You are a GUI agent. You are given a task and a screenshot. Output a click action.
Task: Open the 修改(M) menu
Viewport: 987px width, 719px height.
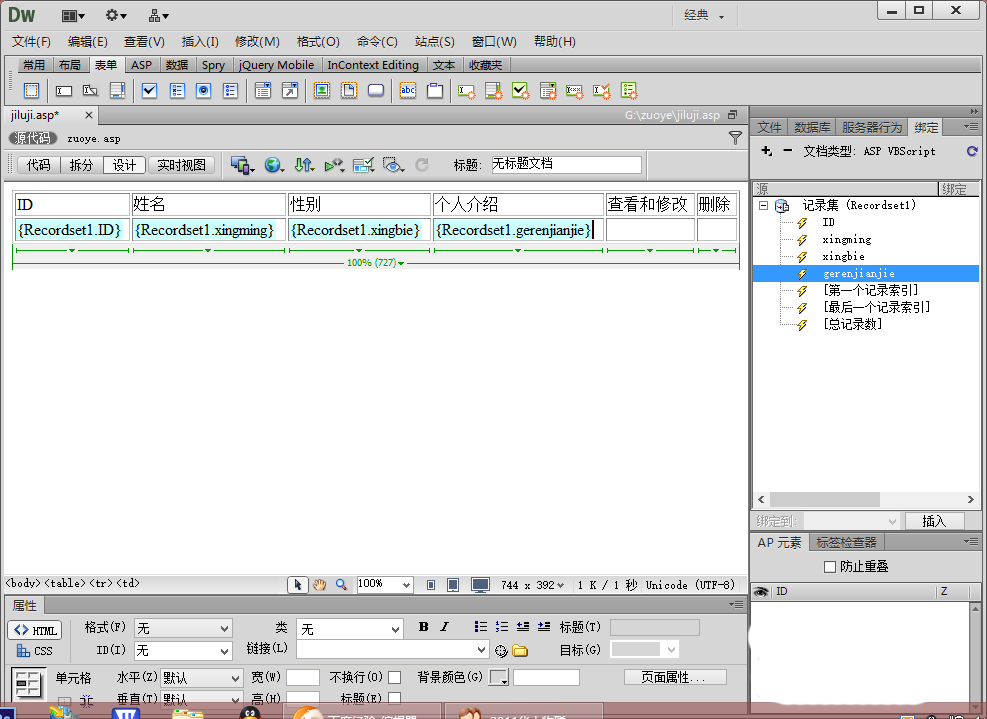click(x=257, y=42)
